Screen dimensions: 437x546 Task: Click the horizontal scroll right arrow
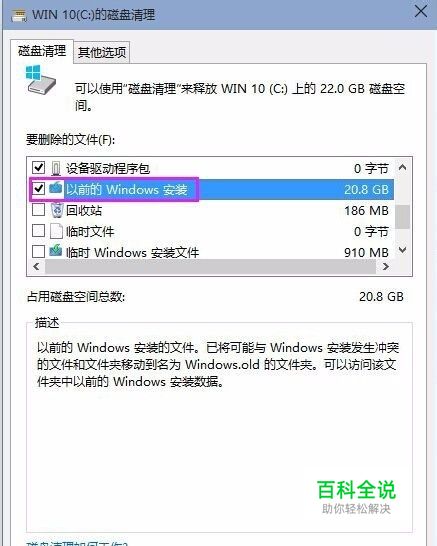click(385, 267)
